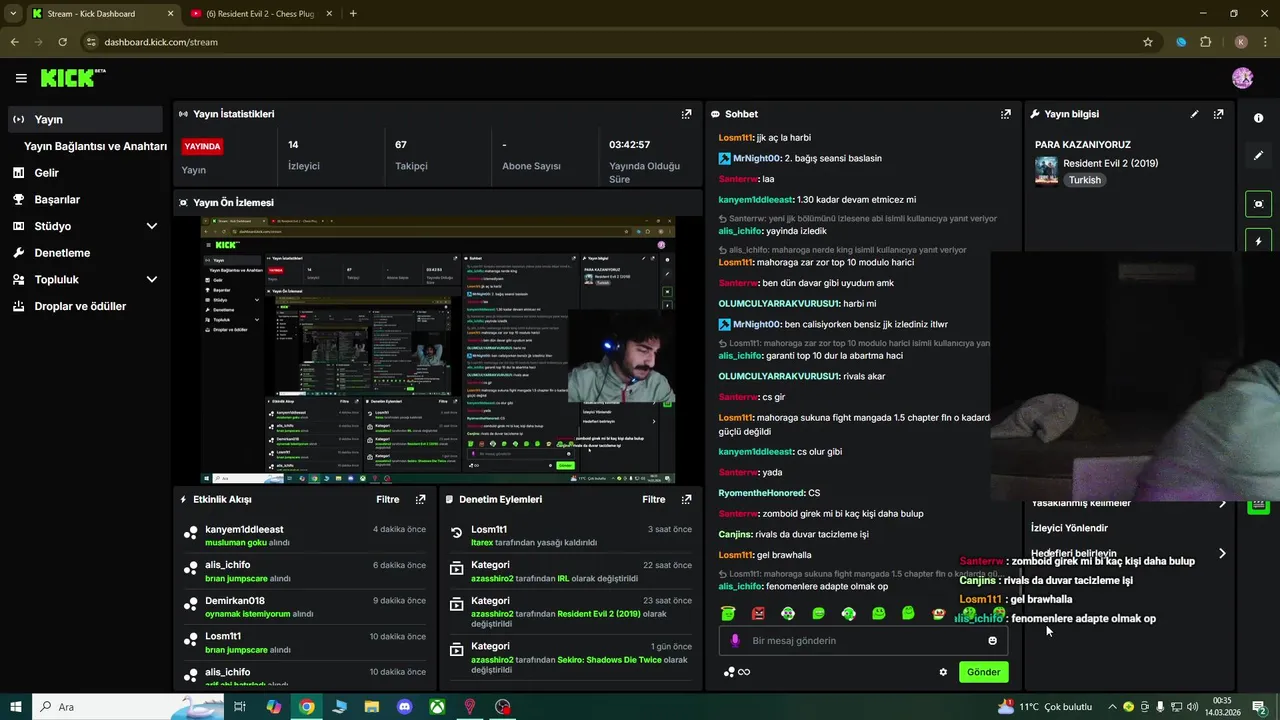Open the notification center in taskbar
The image size is (1280, 720).
[1260, 707]
